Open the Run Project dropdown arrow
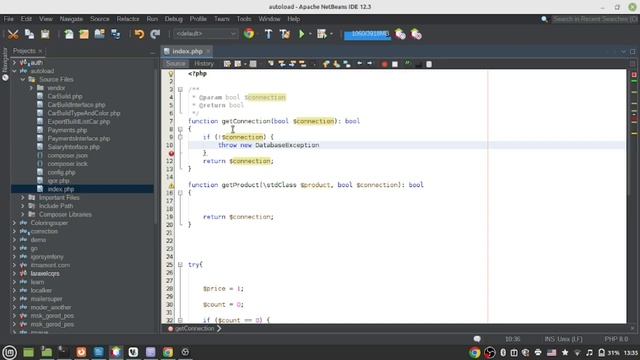Image resolution: width=640 pixels, height=360 pixels. coord(310,34)
